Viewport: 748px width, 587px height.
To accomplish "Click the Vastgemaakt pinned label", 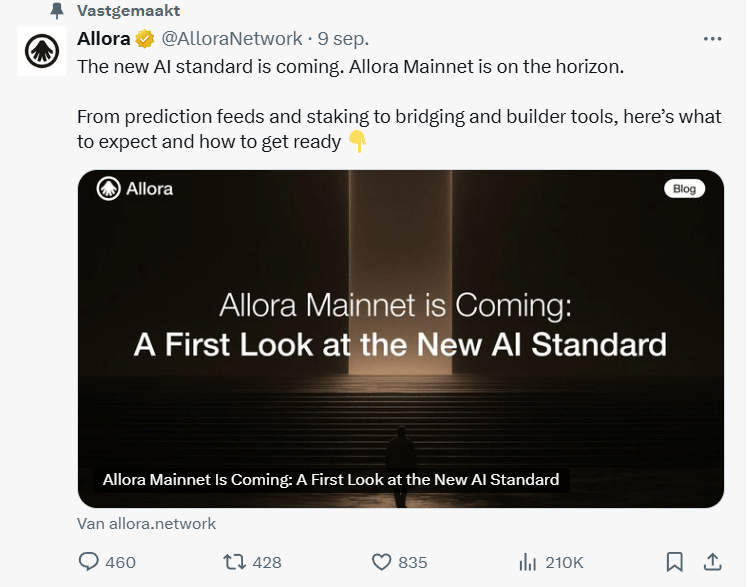I will (128, 10).
